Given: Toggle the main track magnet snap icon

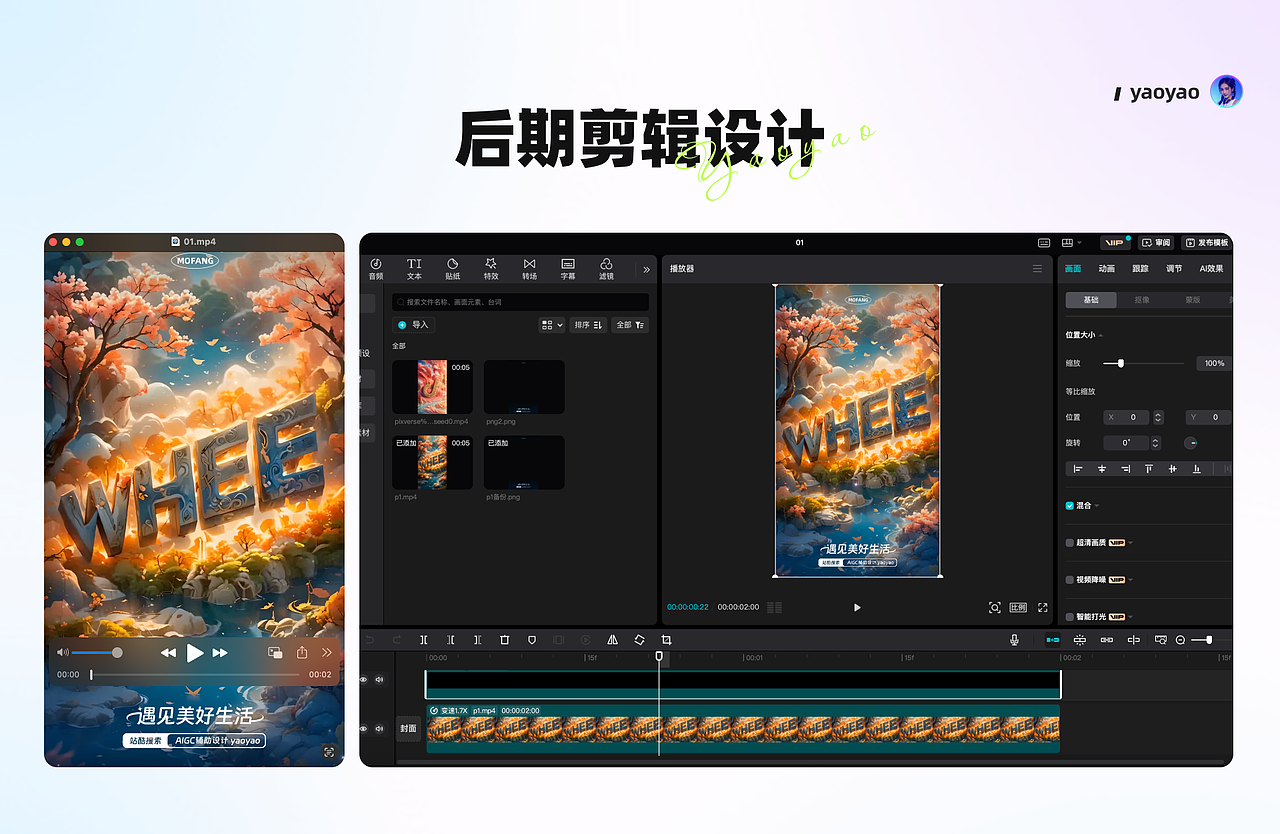Looking at the screenshot, I should tap(1053, 640).
